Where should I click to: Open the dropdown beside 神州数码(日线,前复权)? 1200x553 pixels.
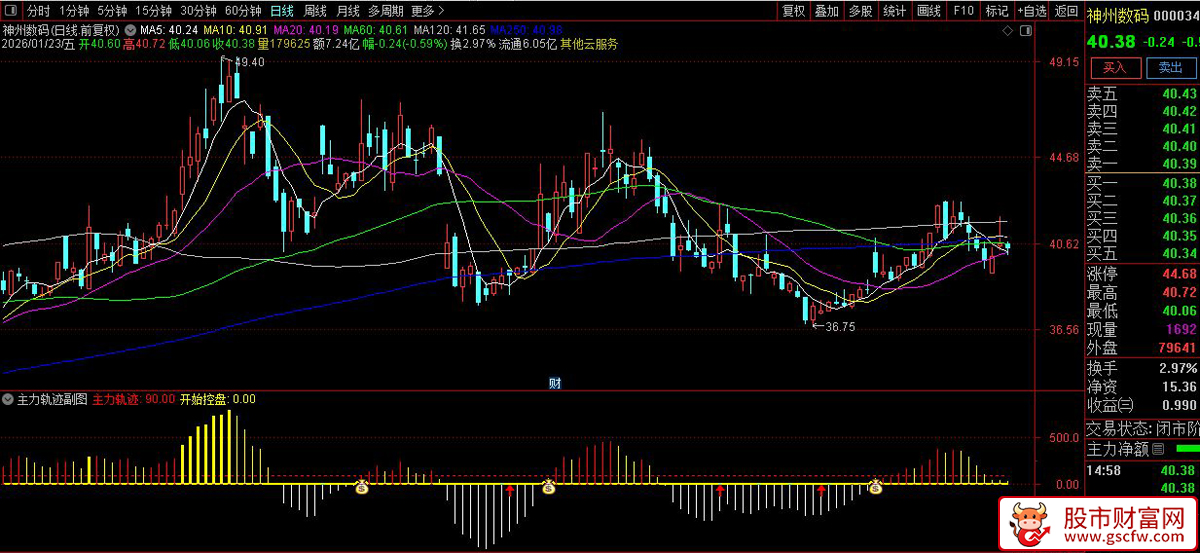click(131, 30)
